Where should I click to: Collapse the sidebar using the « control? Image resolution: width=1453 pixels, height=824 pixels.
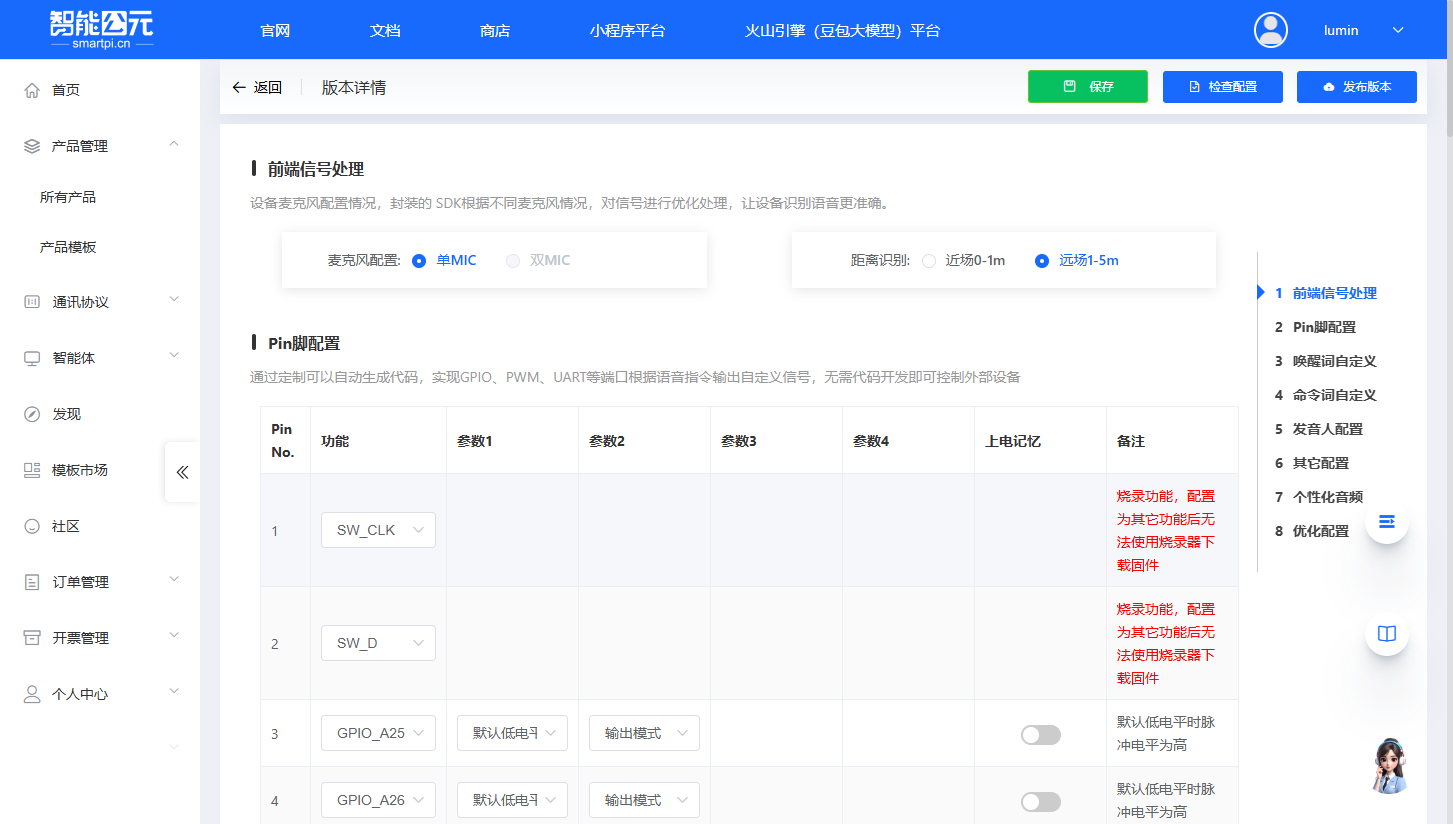(181, 473)
